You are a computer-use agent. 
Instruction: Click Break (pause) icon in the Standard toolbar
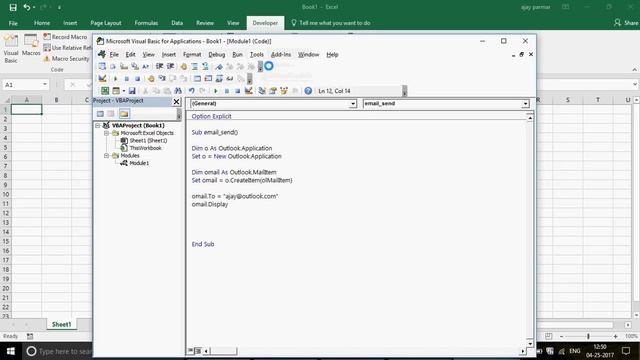(x=227, y=91)
